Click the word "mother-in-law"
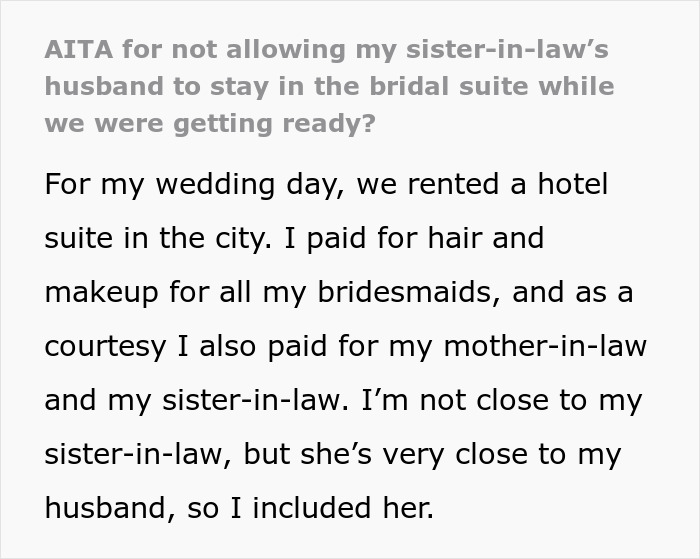 pyautogui.click(x=544, y=347)
